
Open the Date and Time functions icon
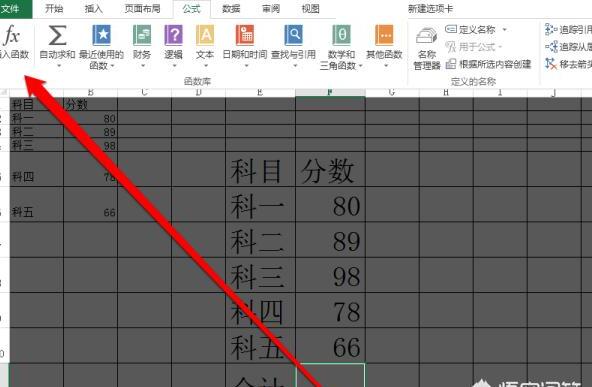click(x=245, y=35)
